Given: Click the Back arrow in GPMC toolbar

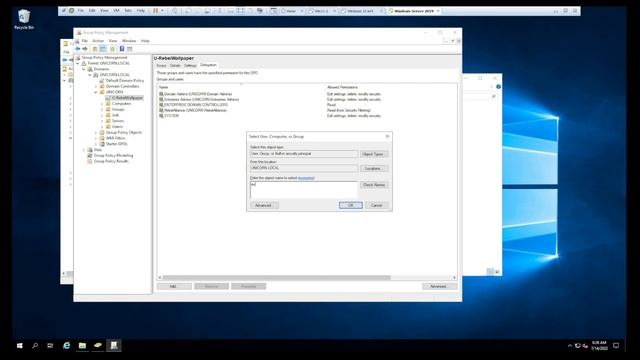Looking at the screenshot, I should coord(78,49).
